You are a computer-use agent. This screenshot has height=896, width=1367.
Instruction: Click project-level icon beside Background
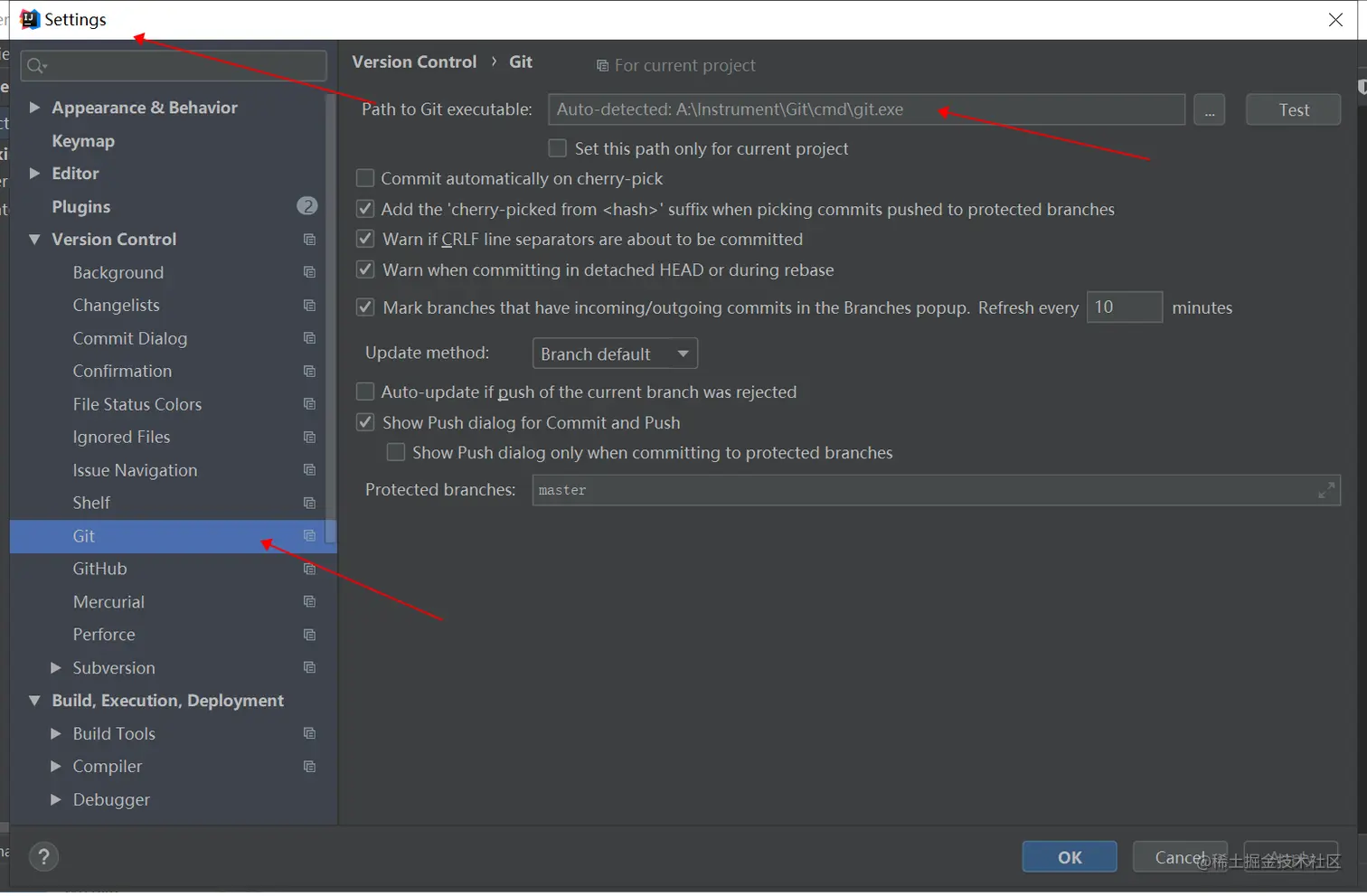point(309,272)
